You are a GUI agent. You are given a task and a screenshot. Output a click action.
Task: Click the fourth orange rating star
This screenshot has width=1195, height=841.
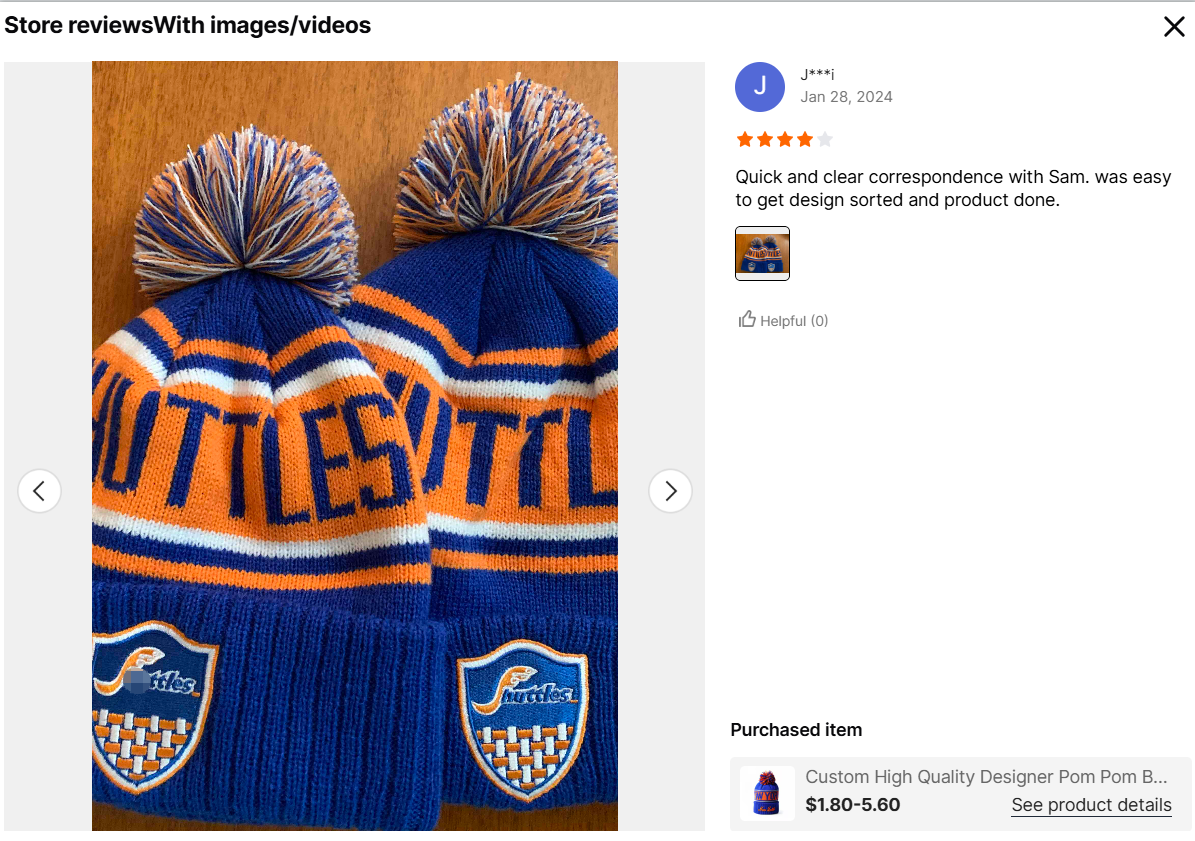pos(805,139)
